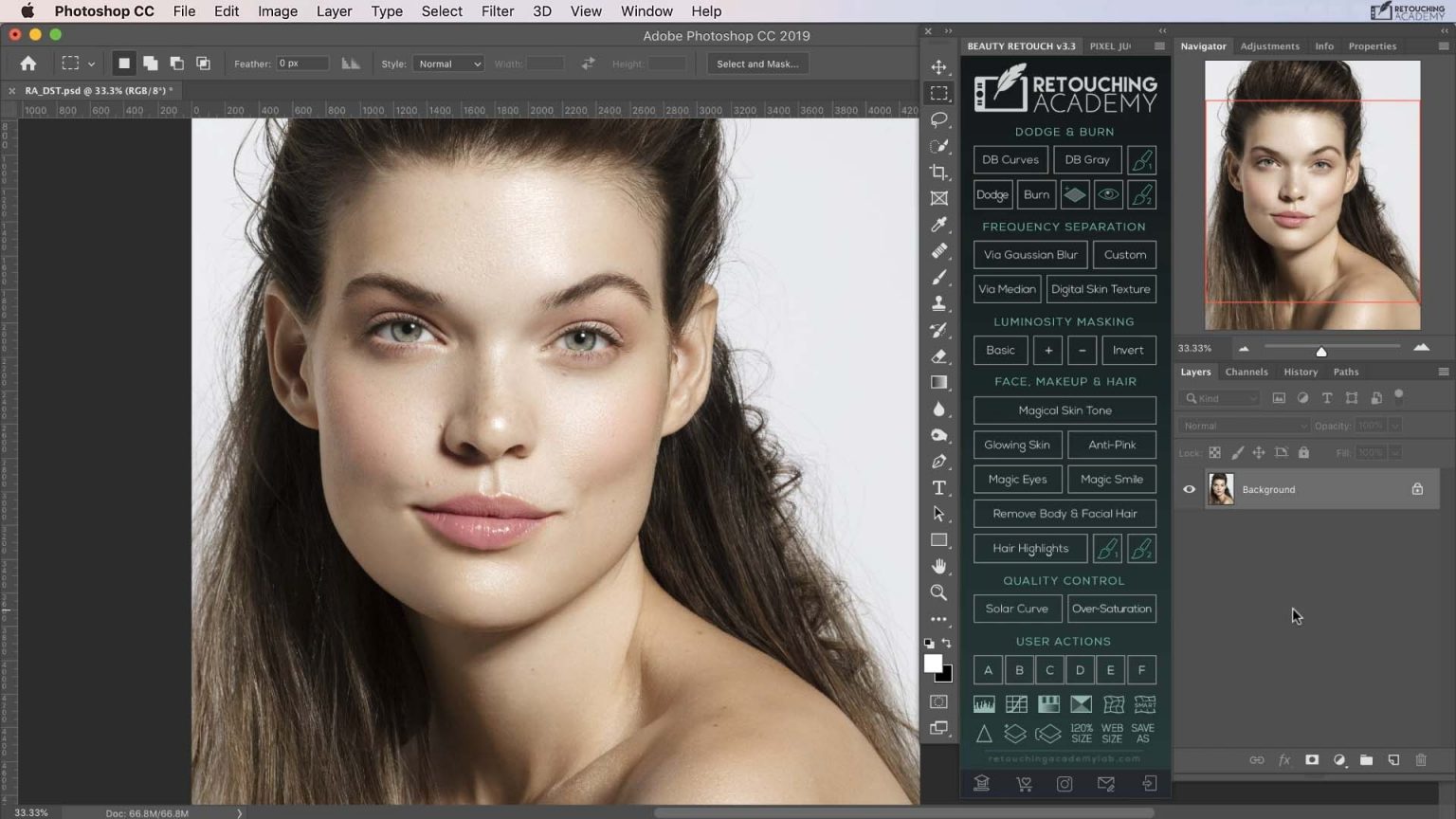Select the Lasso tool

tap(938, 119)
